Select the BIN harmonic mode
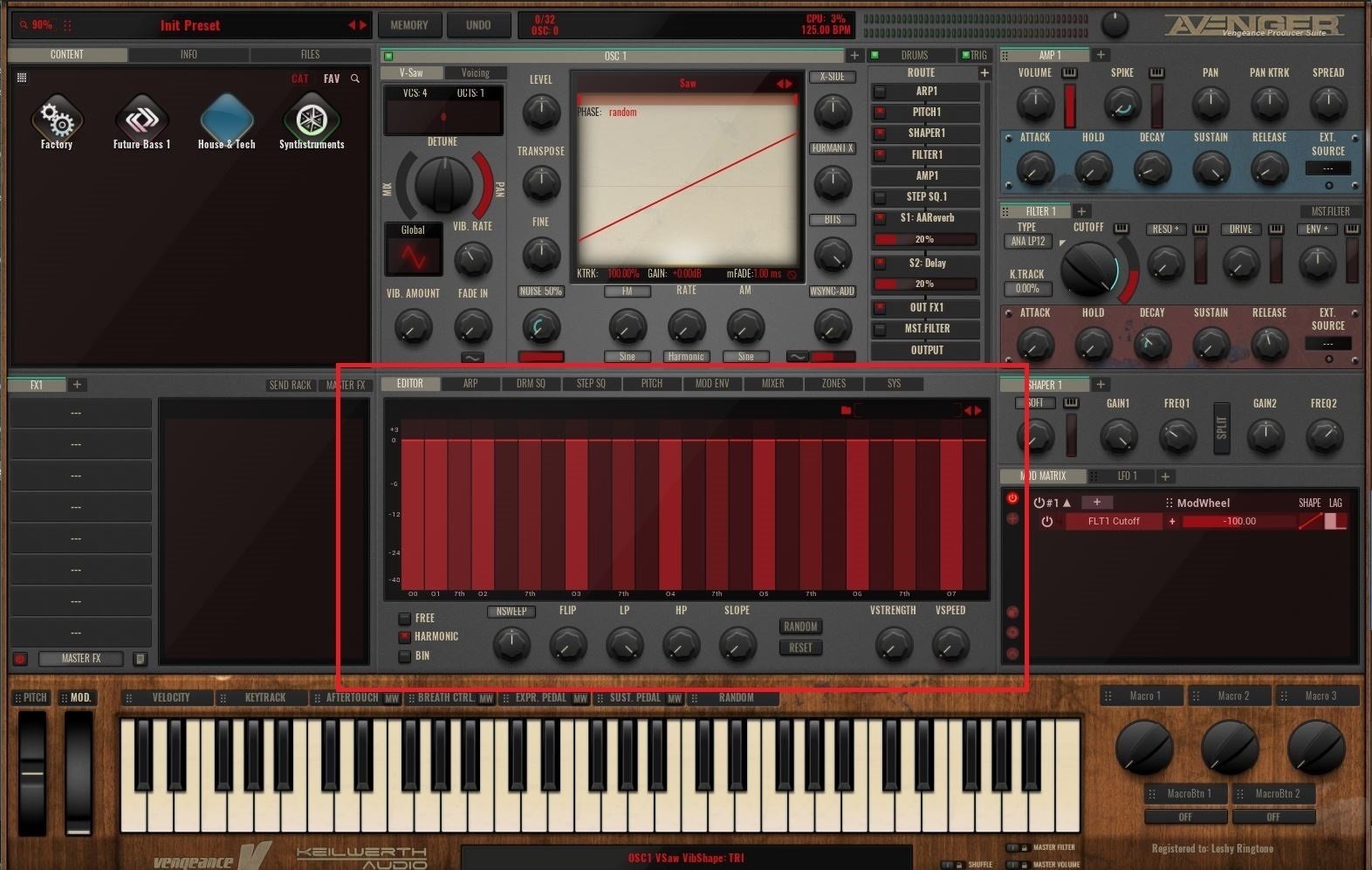Screen dimensions: 1372x870 [x=405, y=656]
